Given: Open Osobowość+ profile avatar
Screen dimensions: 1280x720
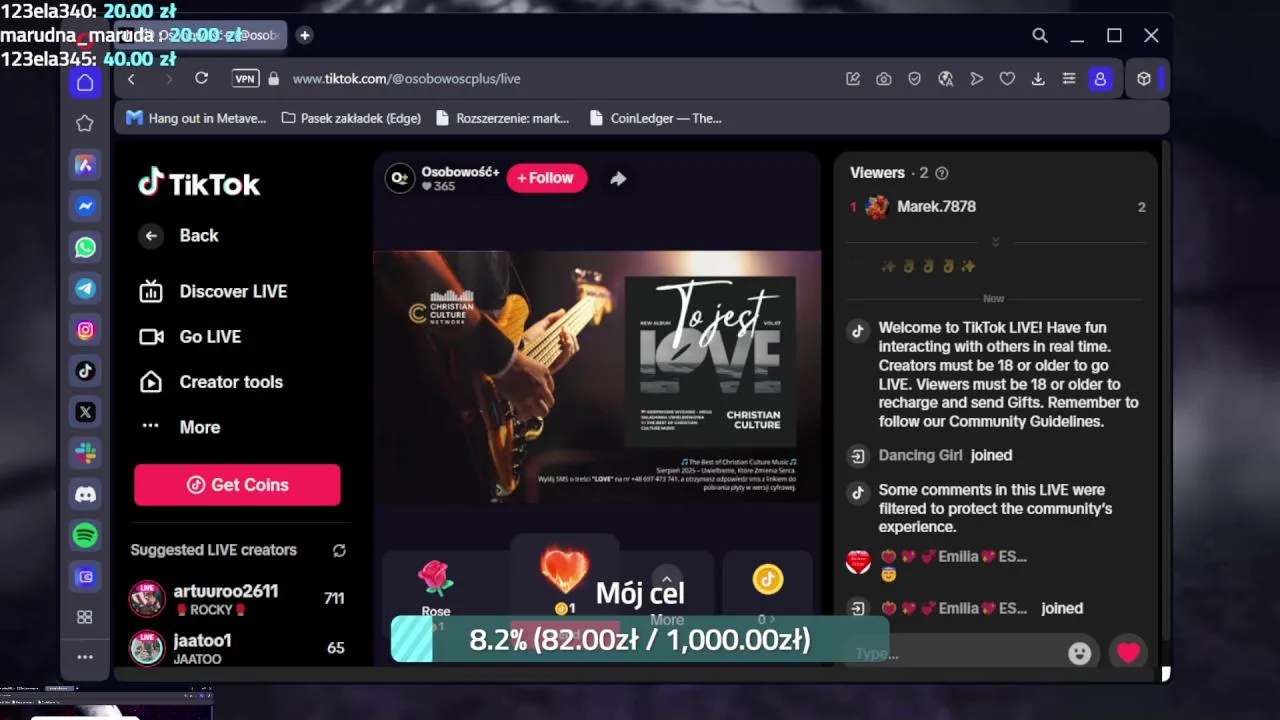Looking at the screenshot, I should [400, 178].
